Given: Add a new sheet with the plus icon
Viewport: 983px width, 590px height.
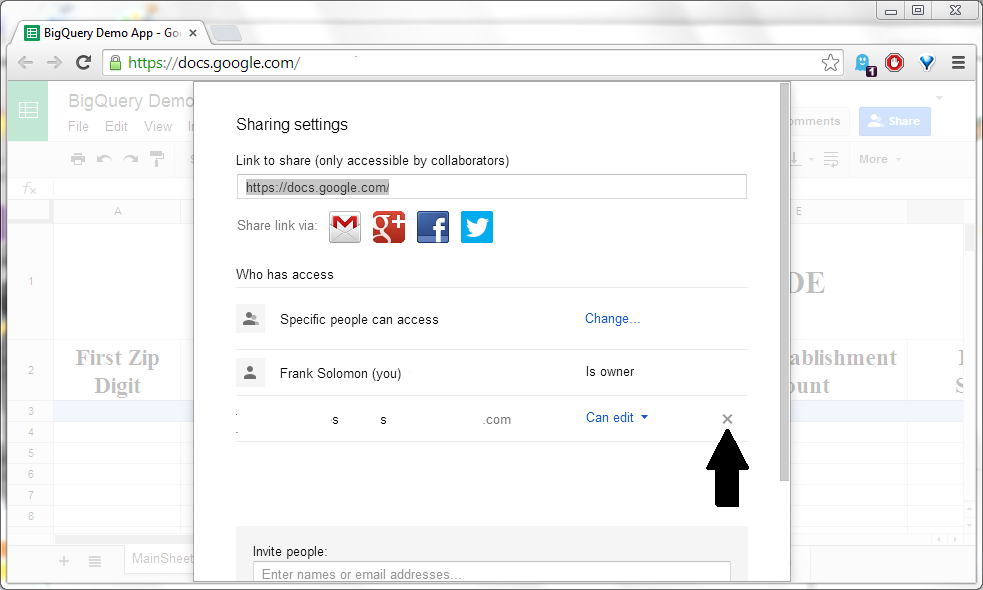Looking at the screenshot, I should 63,561.
